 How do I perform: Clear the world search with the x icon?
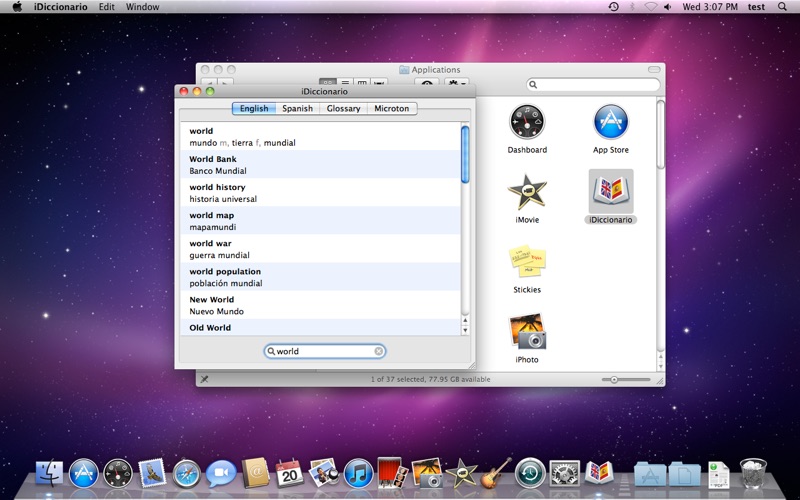379,351
